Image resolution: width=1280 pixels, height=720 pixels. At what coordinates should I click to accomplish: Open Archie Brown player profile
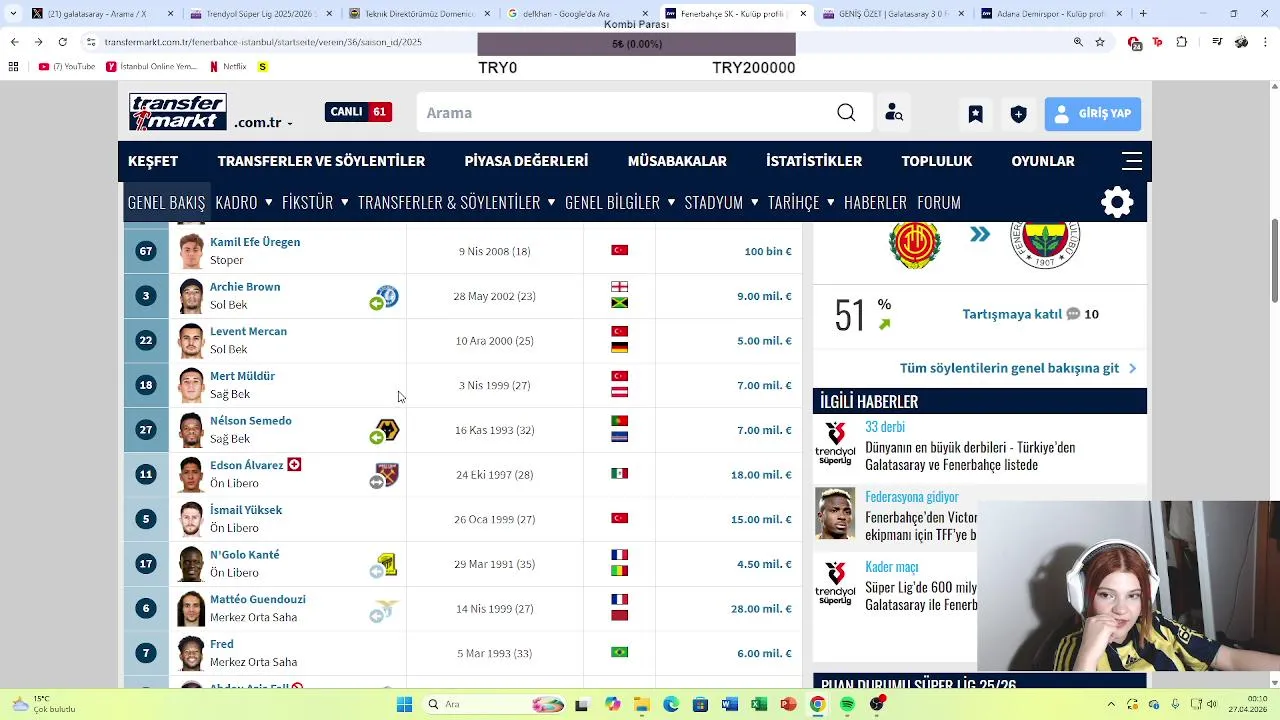click(x=245, y=287)
